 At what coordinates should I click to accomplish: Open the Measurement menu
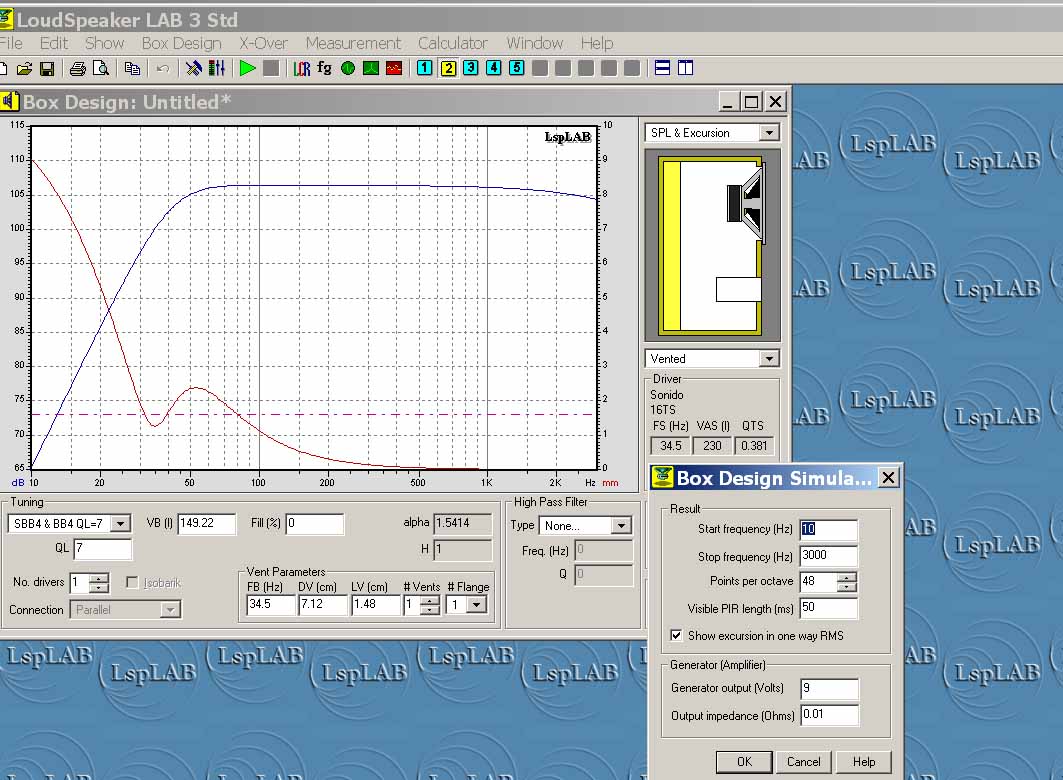point(353,43)
